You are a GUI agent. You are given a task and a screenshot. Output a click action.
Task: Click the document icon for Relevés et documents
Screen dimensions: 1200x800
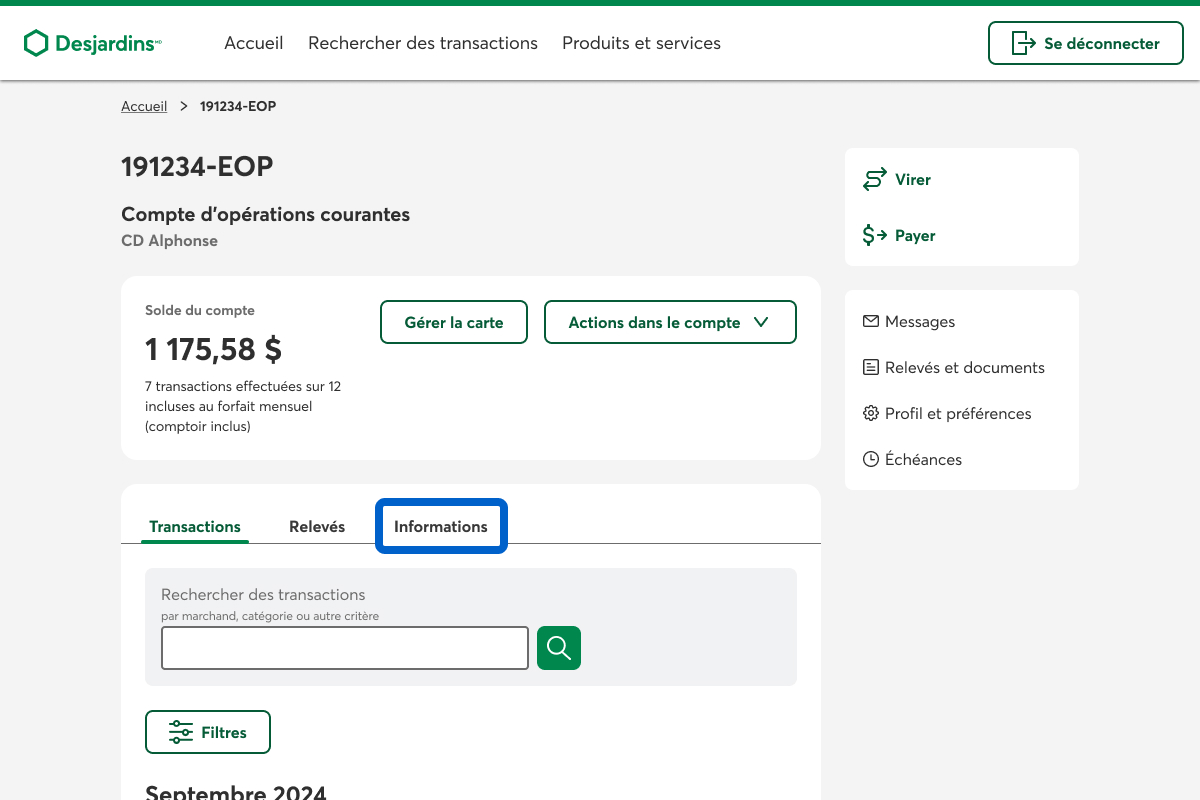(870, 368)
